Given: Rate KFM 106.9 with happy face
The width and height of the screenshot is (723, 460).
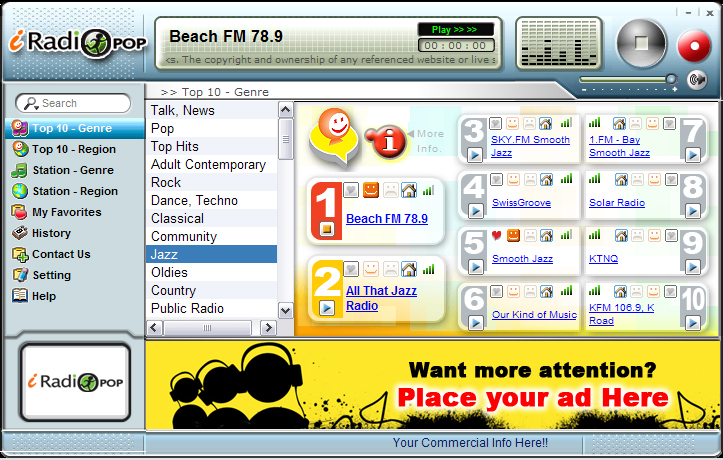Looking at the screenshot, I should click(x=654, y=291).
